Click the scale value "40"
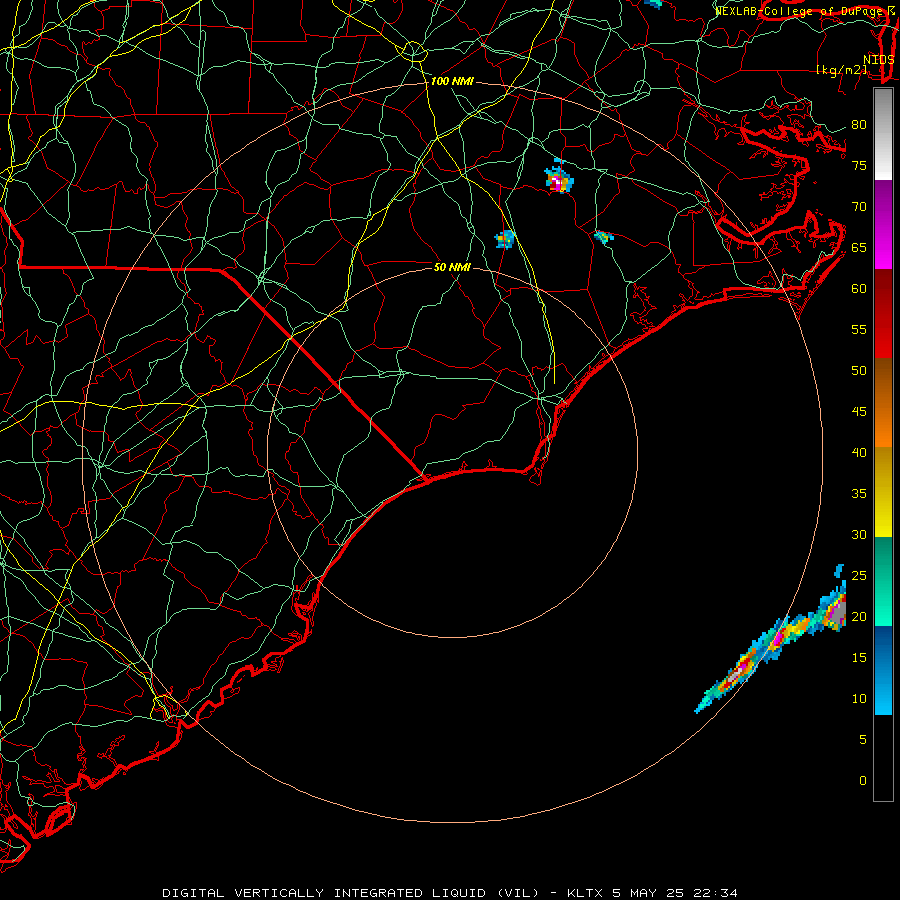Screen dimensions: 900x900 [x=859, y=453]
